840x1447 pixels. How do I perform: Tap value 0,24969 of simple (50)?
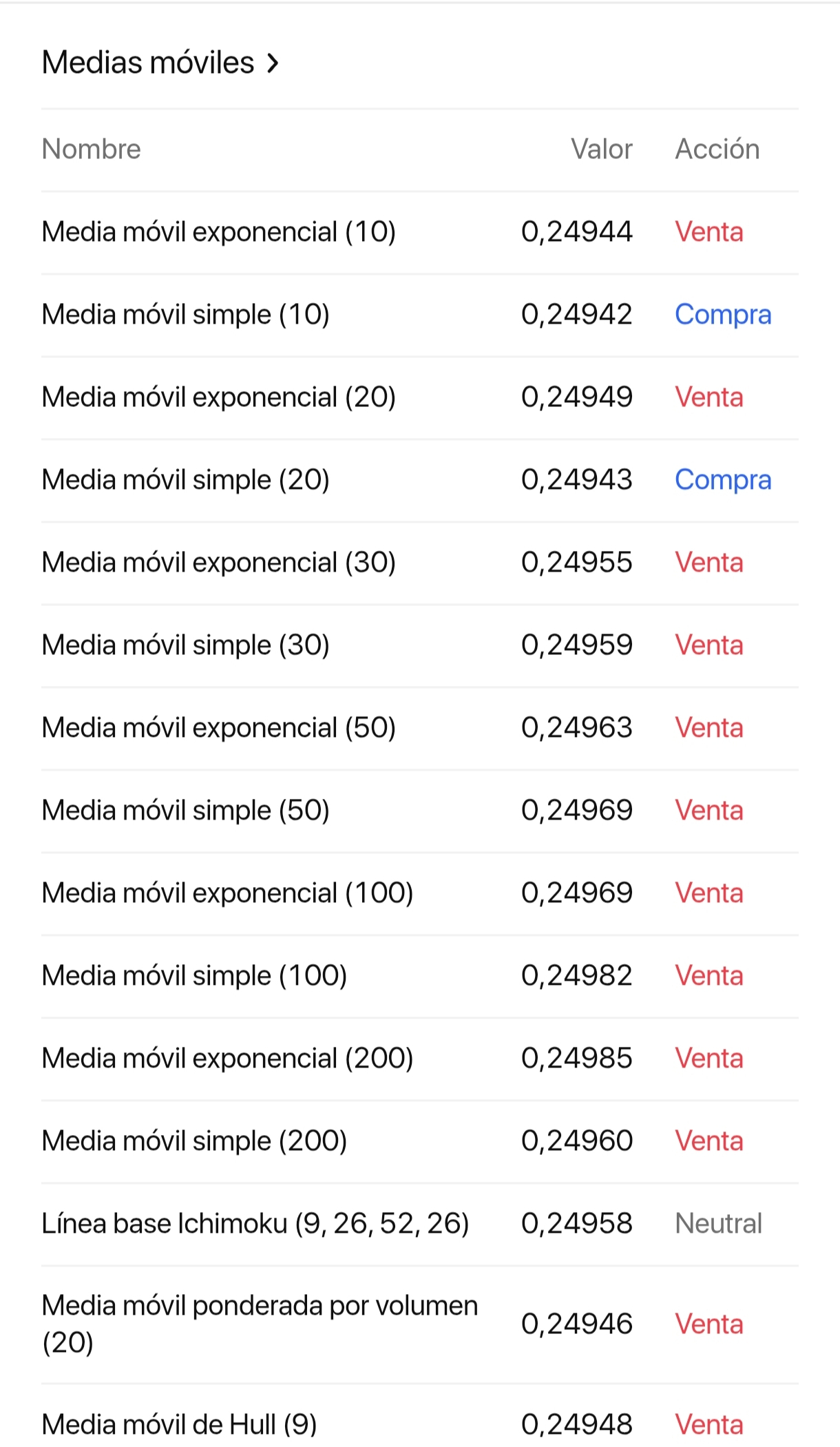click(x=577, y=811)
